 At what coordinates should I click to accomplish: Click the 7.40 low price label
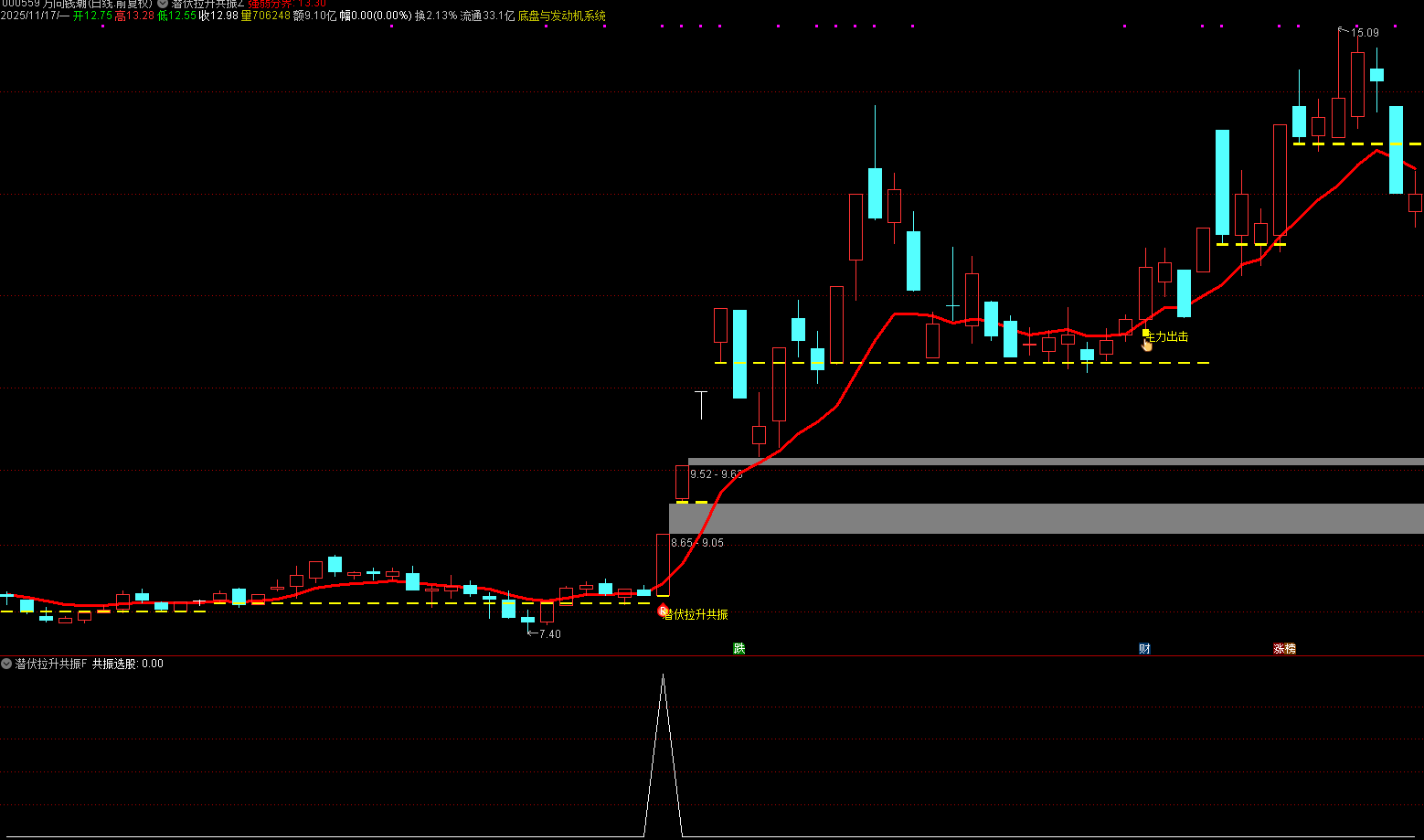[550, 634]
